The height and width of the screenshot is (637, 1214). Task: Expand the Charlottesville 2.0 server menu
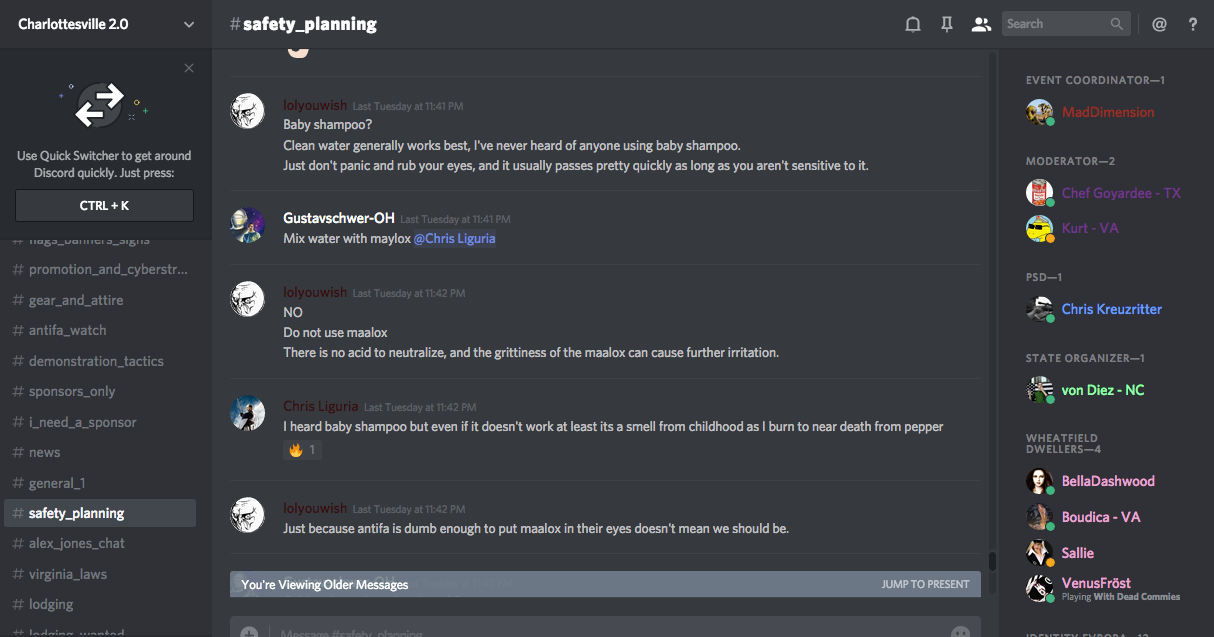(x=189, y=24)
